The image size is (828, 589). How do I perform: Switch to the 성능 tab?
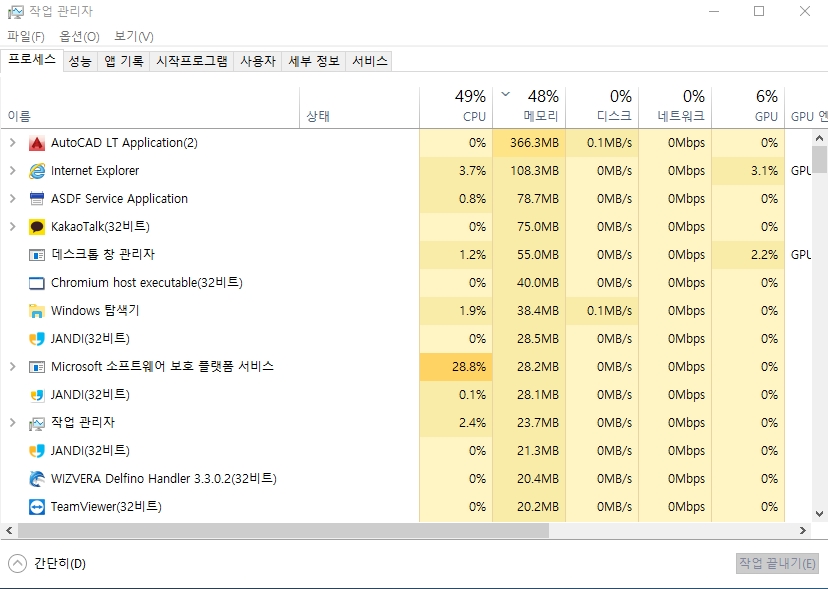(80, 61)
